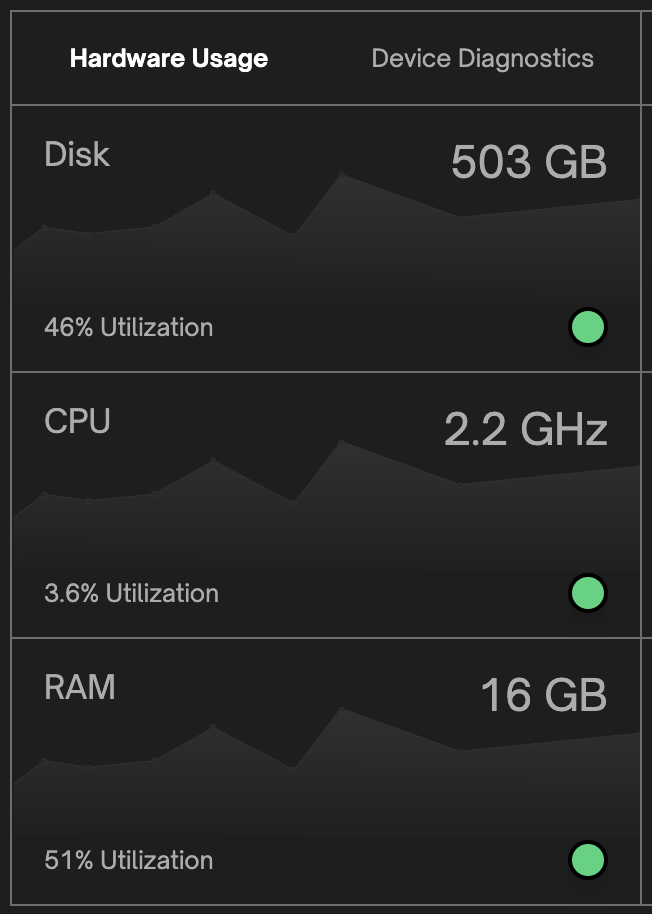
Task: Click the highest peak on Disk graph
Action: point(342,175)
